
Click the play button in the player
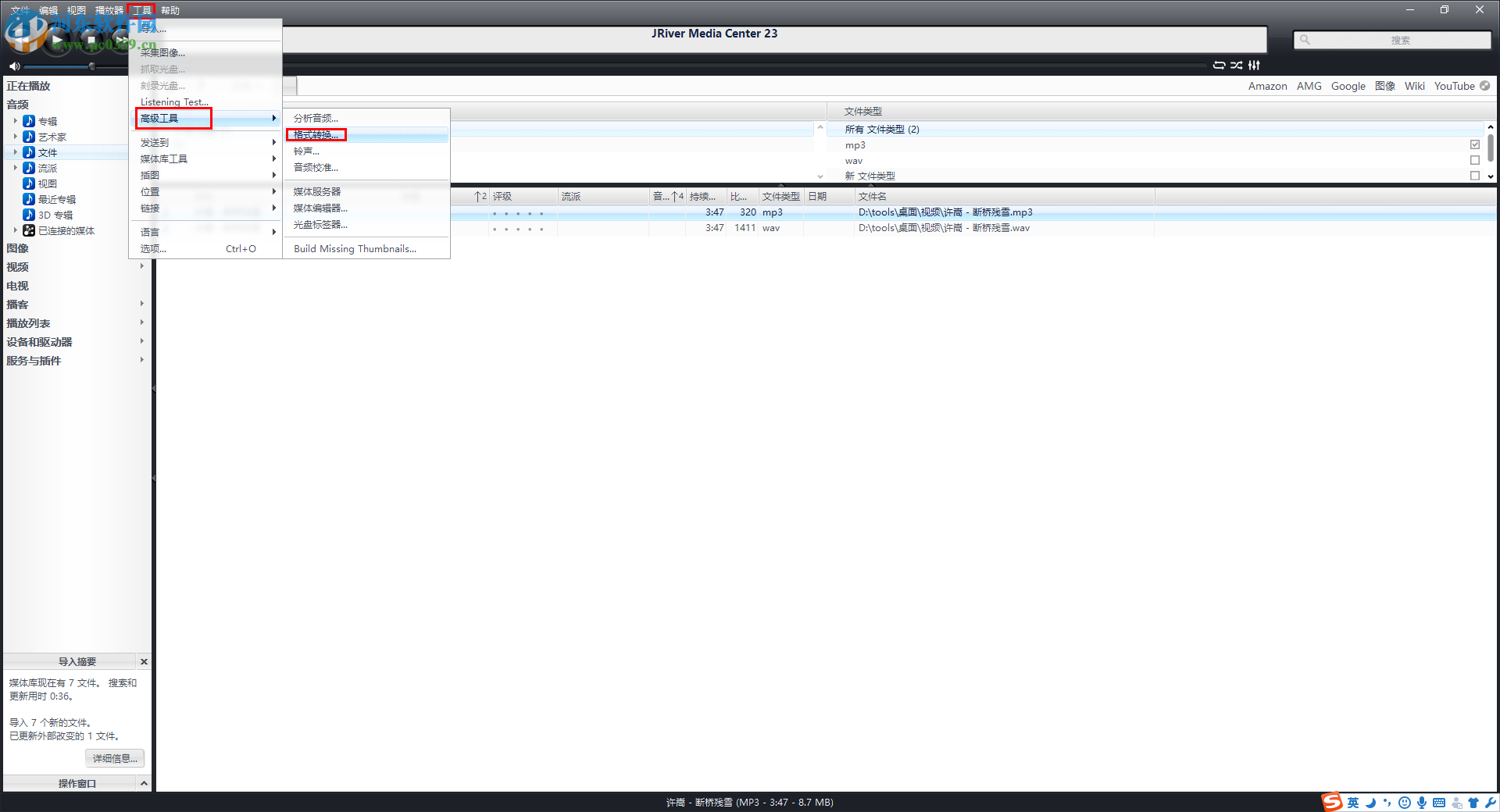[x=57, y=39]
